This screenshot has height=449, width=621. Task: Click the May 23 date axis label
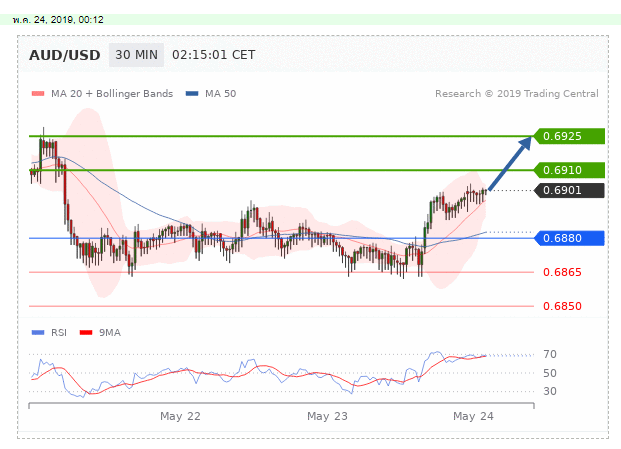point(327,417)
